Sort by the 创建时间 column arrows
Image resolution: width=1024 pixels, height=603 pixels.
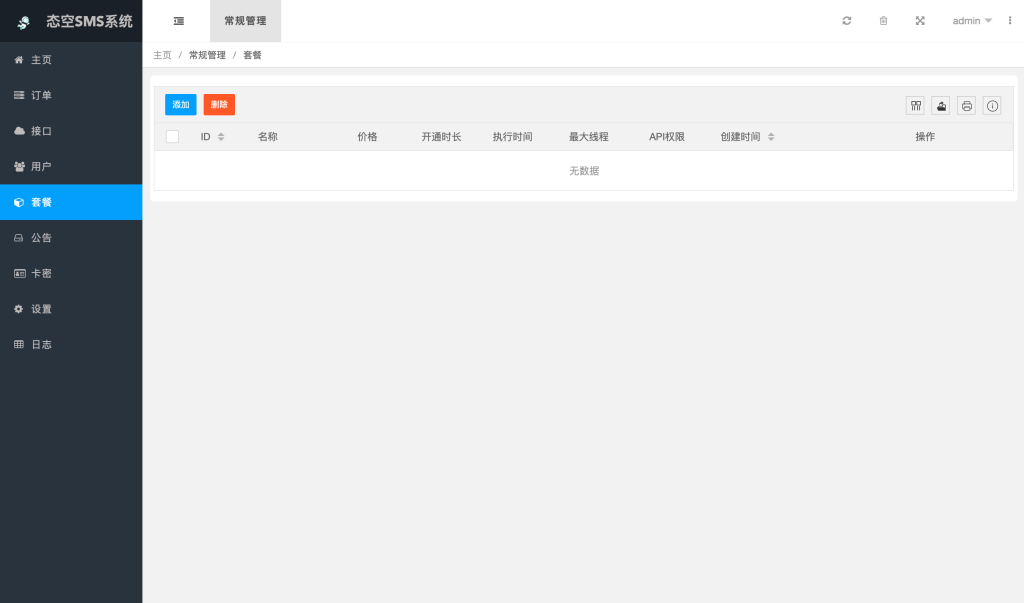tap(771, 137)
